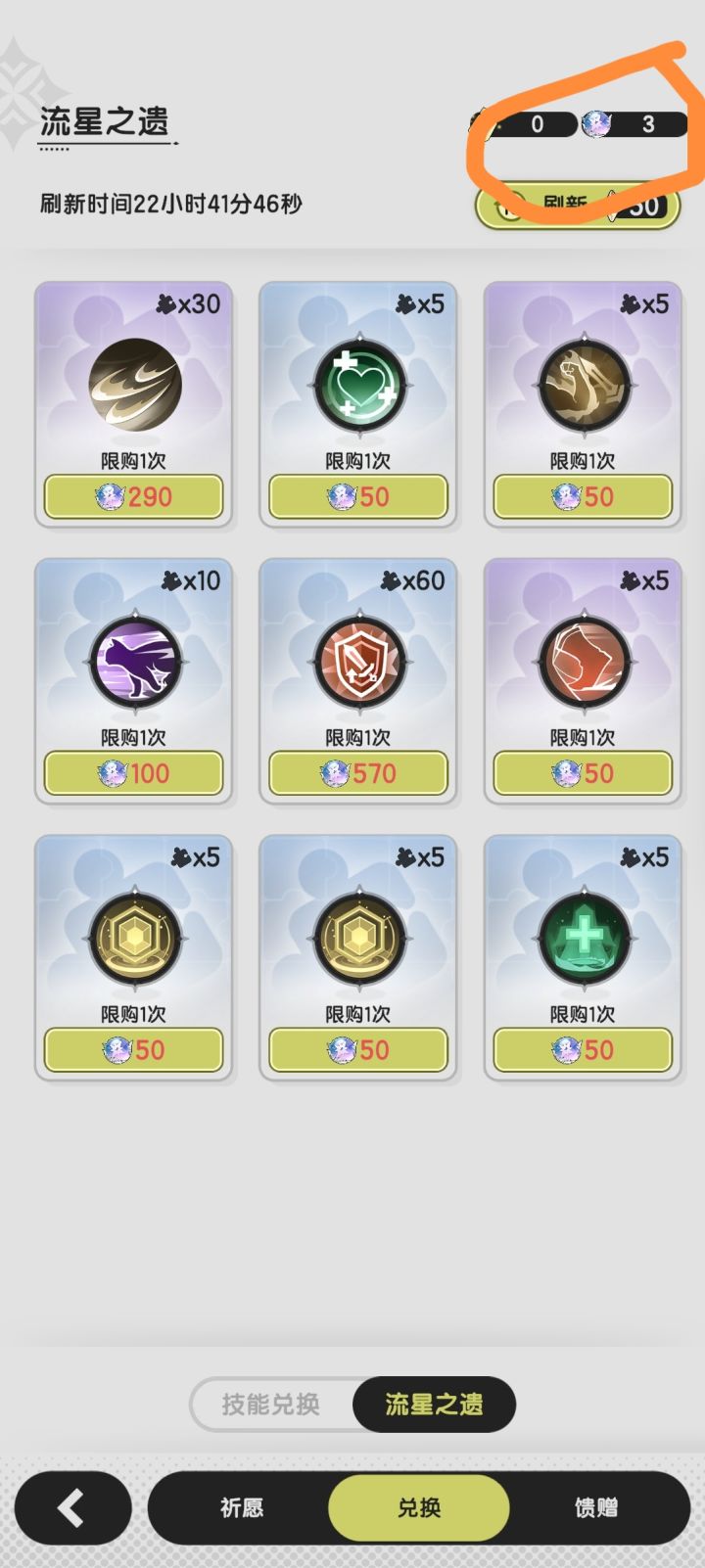
Task: Select the green heart healing skill icon
Action: (359, 386)
